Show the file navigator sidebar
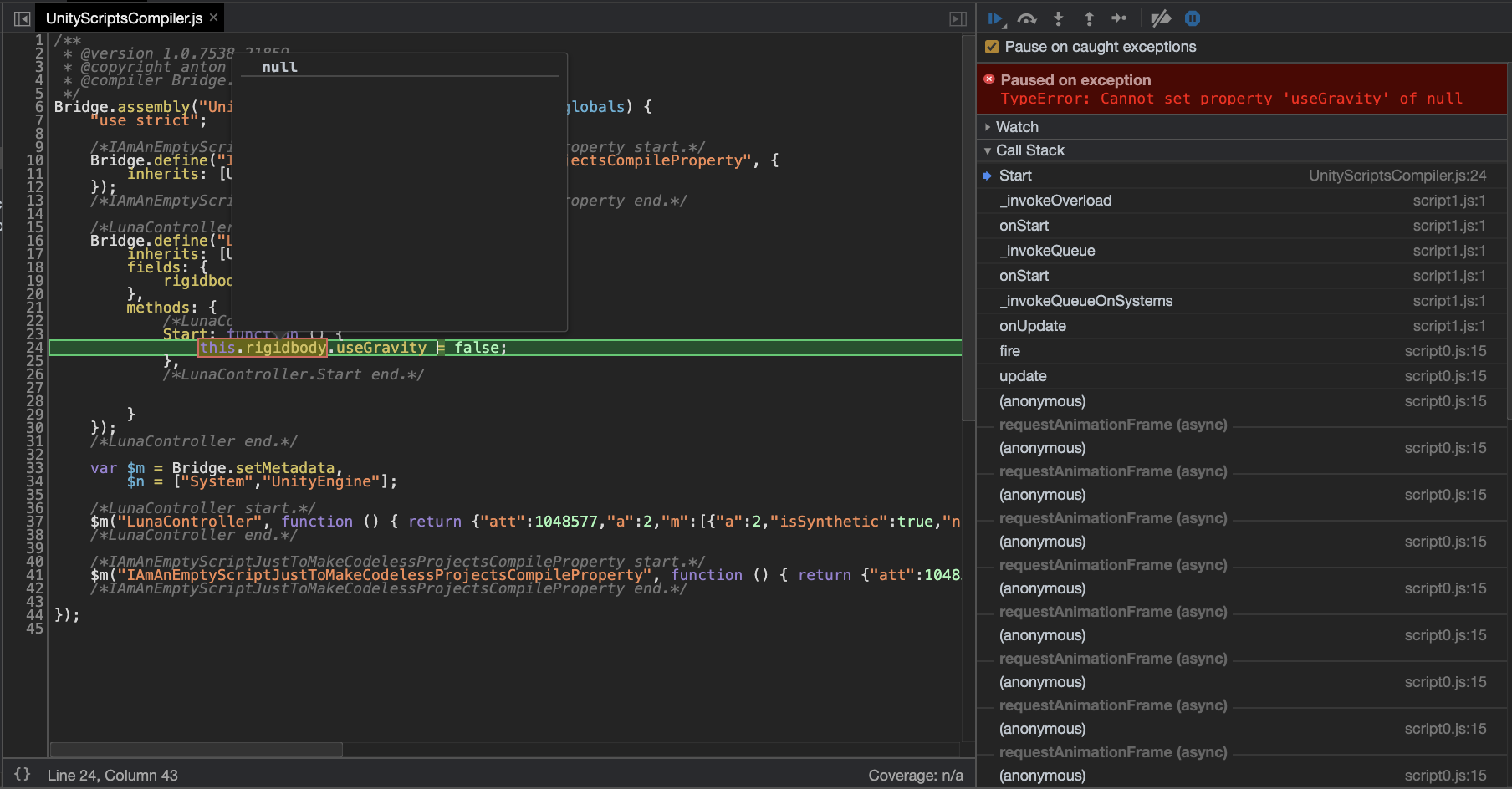Viewport: 1512px width, 789px height. point(23,18)
